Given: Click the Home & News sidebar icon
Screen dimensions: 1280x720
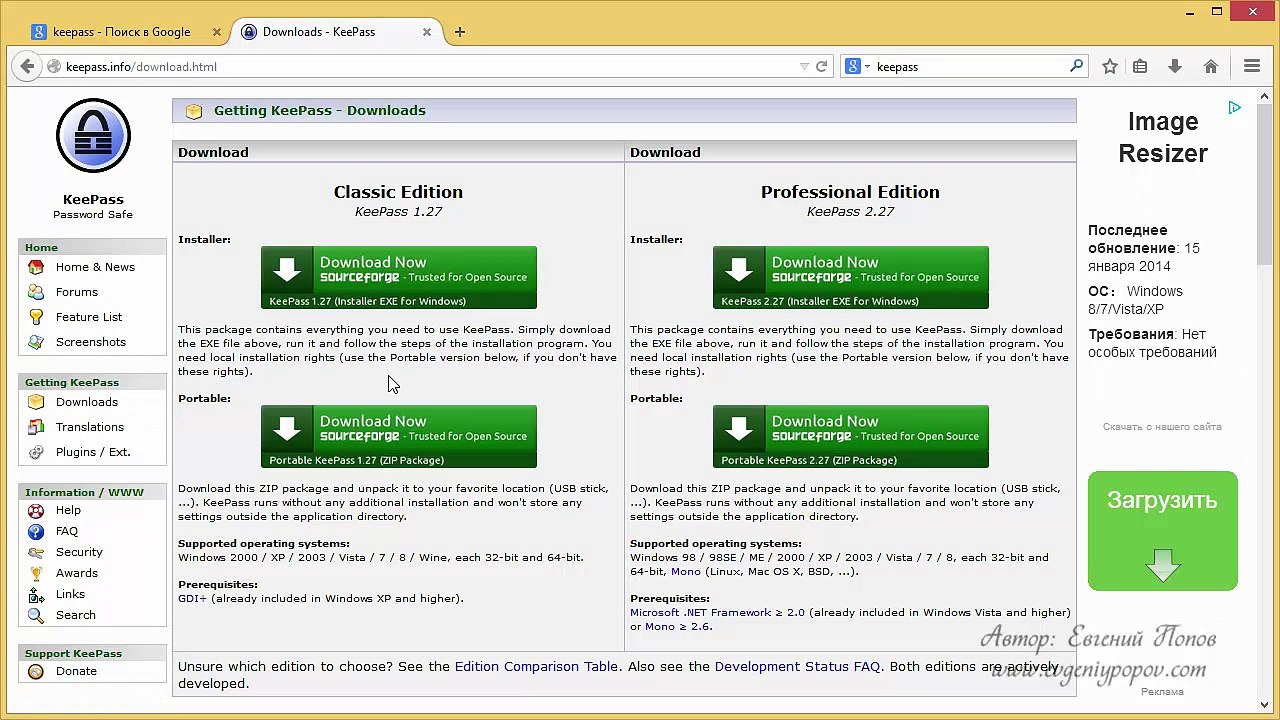Looking at the screenshot, I should 36,267.
